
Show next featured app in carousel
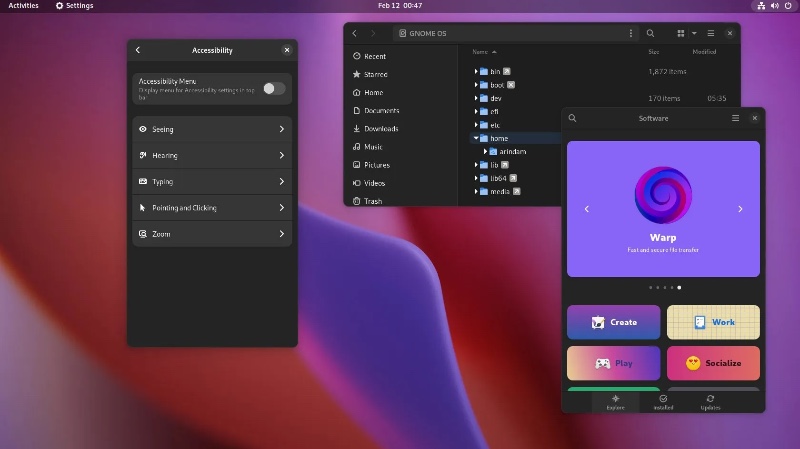coord(740,209)
